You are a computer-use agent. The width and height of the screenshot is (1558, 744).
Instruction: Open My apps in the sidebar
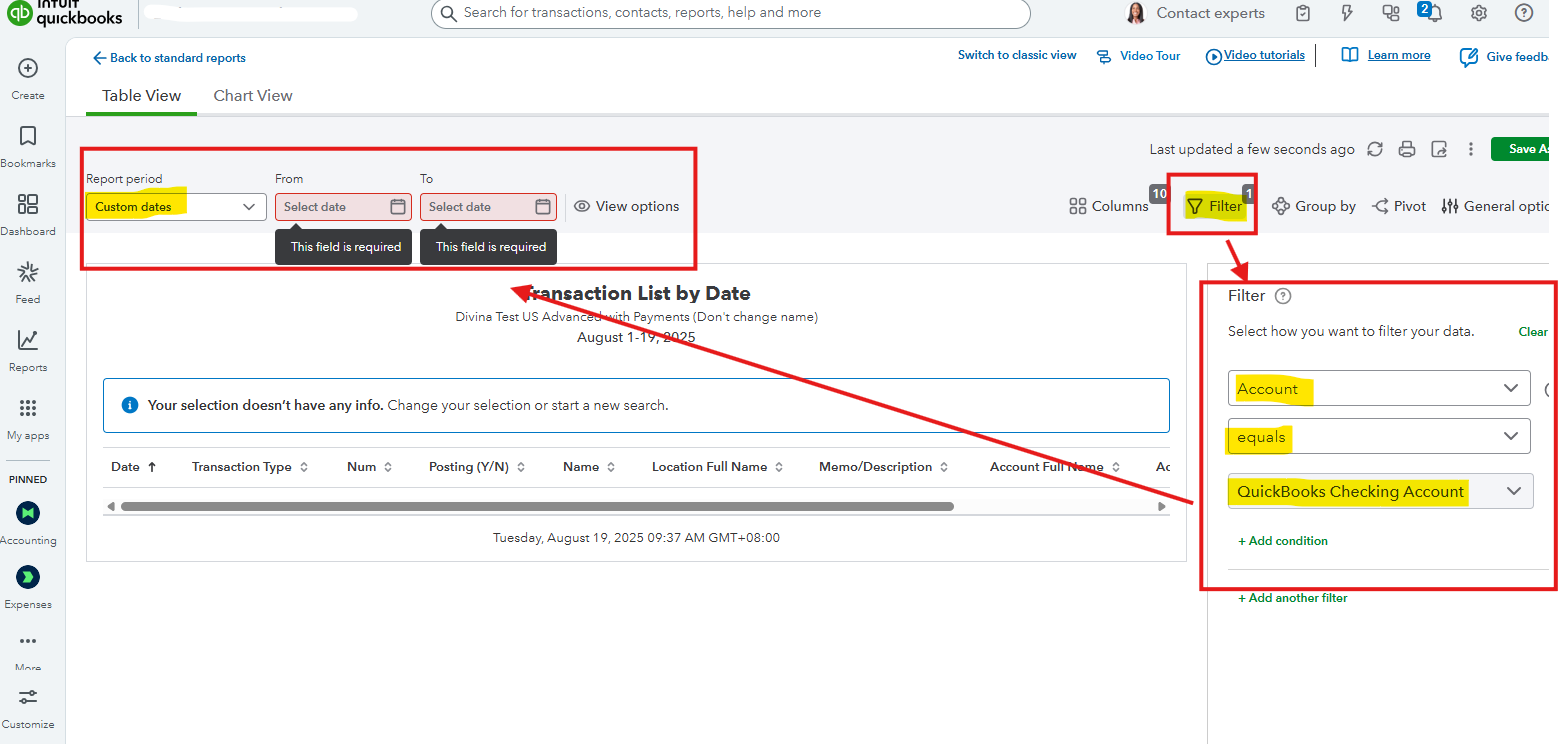coord(28,418)
